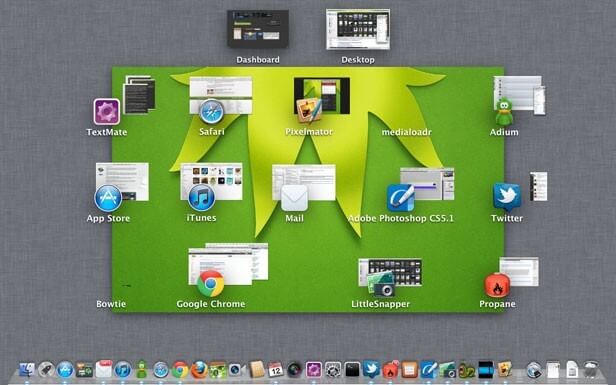Screen dimensions: 616x385
Task: Bring TextMate document windows to front
Action: [x=139, y=94]
